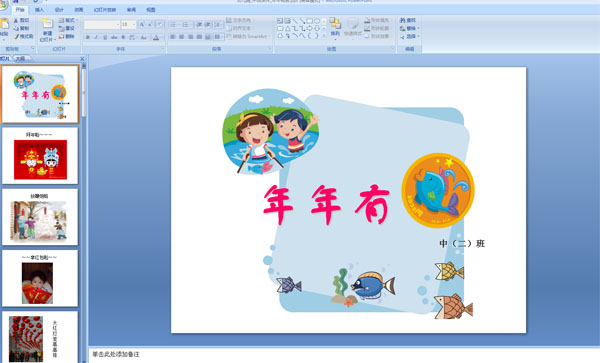Click the bulleted list icon

coord(173,24)
